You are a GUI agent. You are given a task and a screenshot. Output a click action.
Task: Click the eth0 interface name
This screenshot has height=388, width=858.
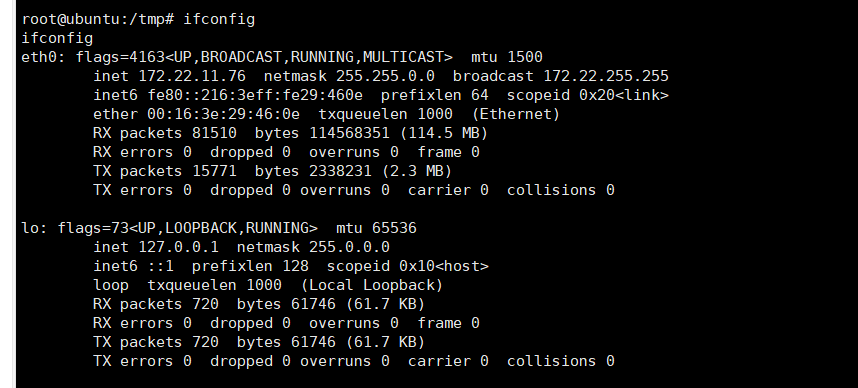[x=39, y=57]
